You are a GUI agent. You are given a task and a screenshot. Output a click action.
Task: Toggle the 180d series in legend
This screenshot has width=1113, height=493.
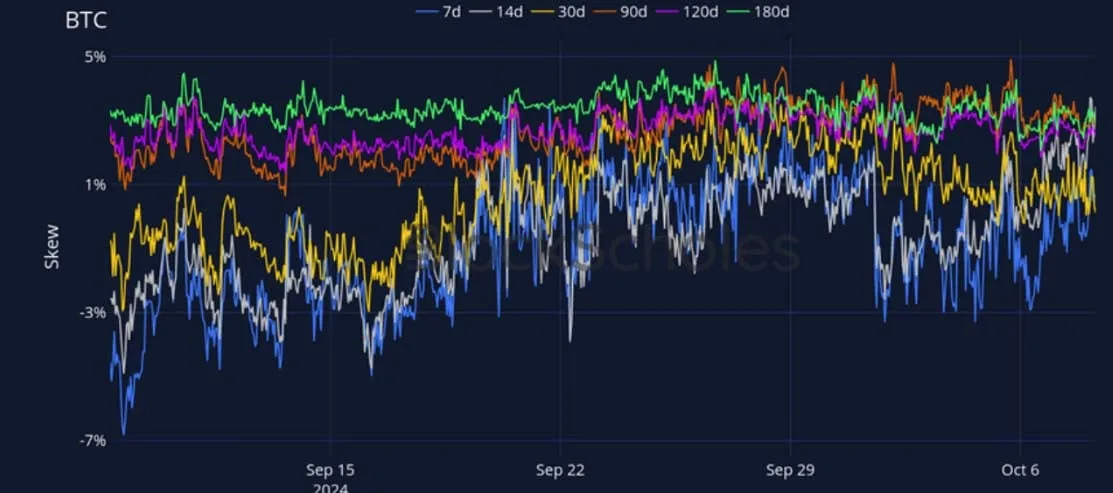click(x=760, y=11)
